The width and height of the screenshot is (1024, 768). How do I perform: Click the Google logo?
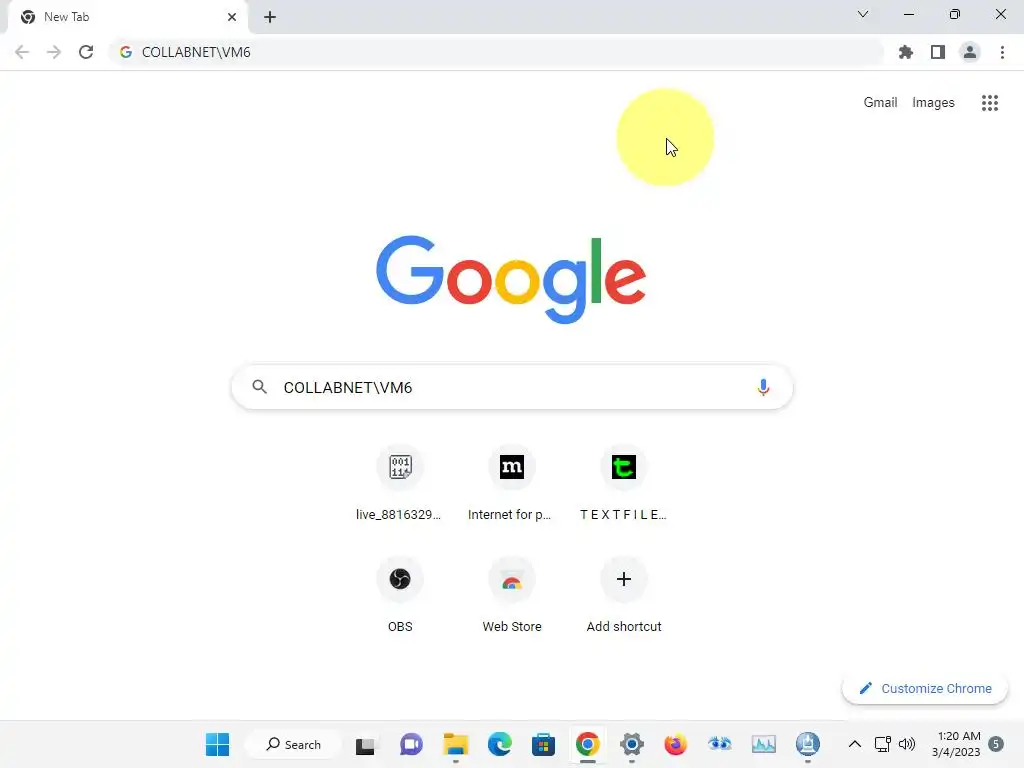[x=511, y=280]
